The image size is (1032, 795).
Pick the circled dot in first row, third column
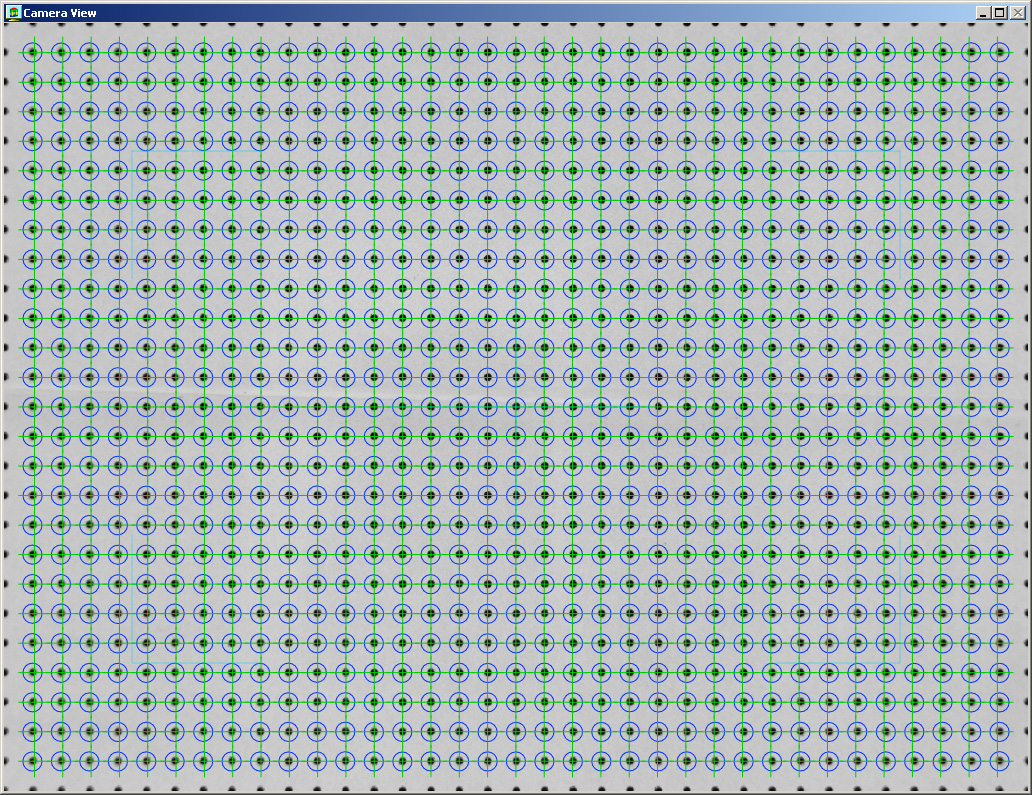(89, 53)
